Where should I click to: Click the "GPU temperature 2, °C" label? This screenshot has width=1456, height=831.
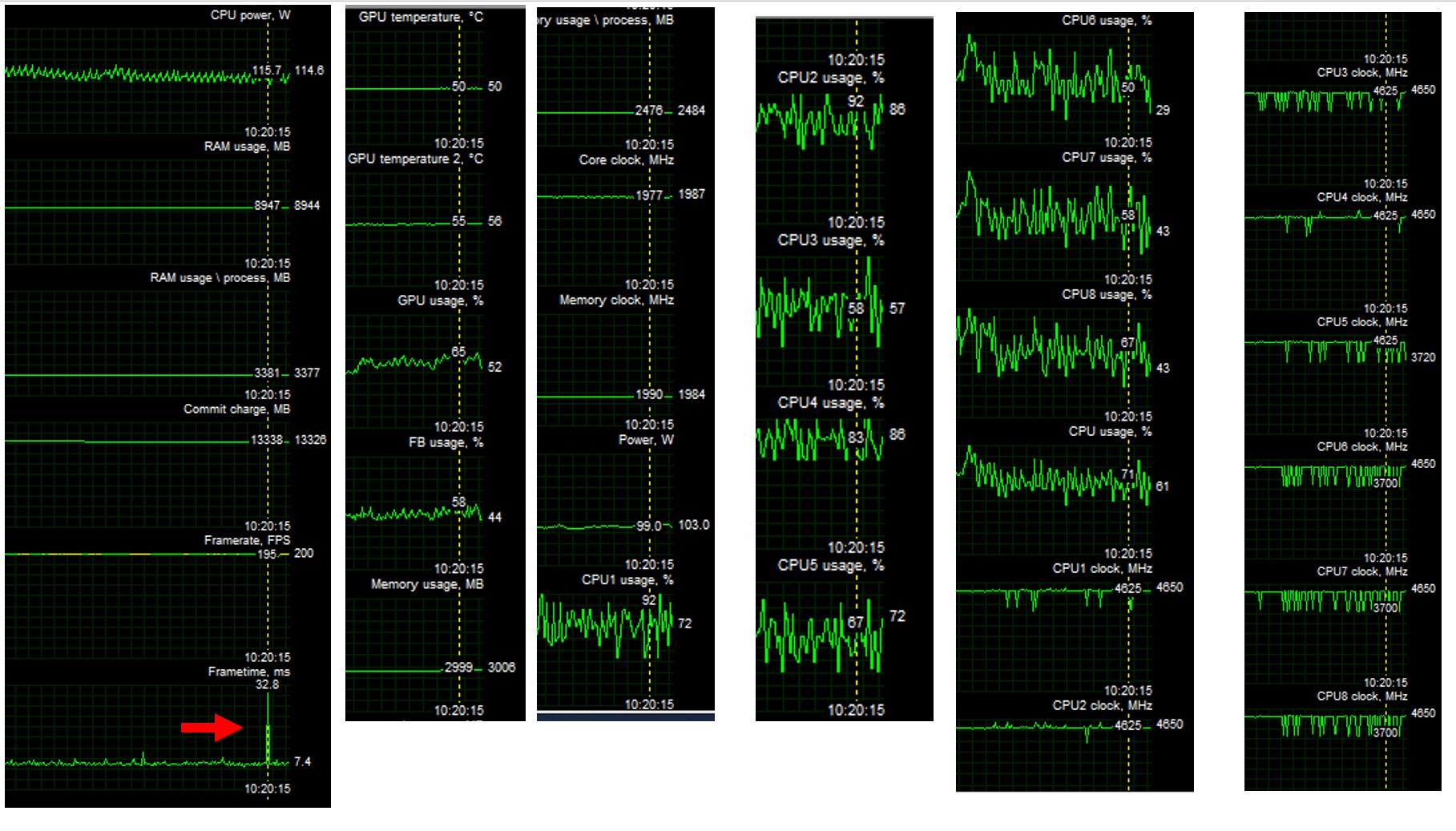(415, 159)
